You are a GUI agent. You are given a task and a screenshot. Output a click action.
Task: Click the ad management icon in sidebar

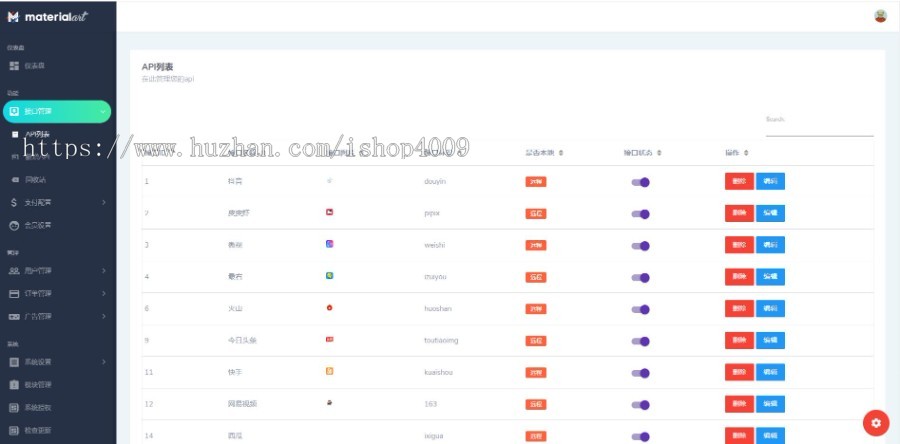[x=14, y=317]
